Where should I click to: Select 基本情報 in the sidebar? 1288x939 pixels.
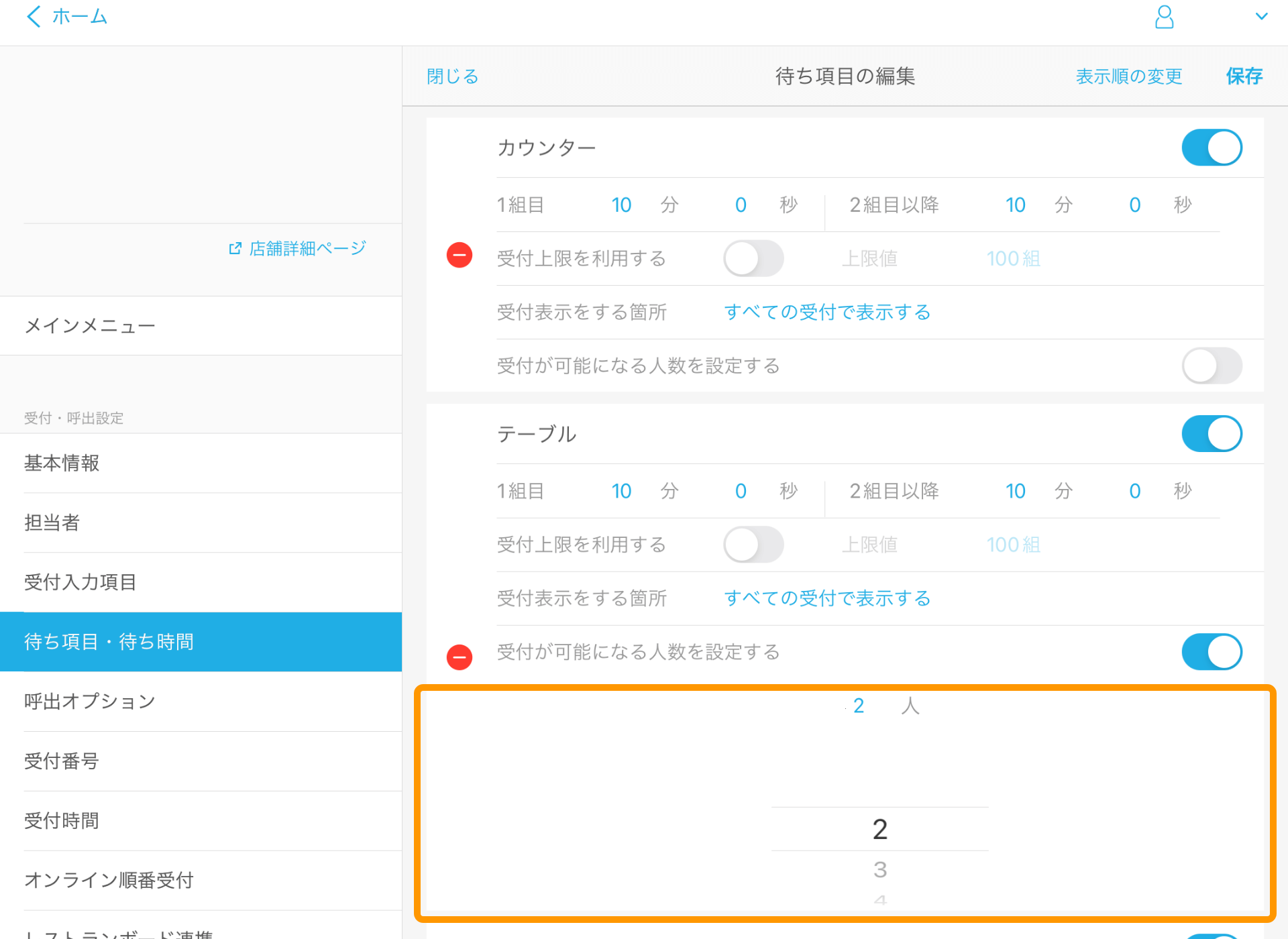pos(201,463)
